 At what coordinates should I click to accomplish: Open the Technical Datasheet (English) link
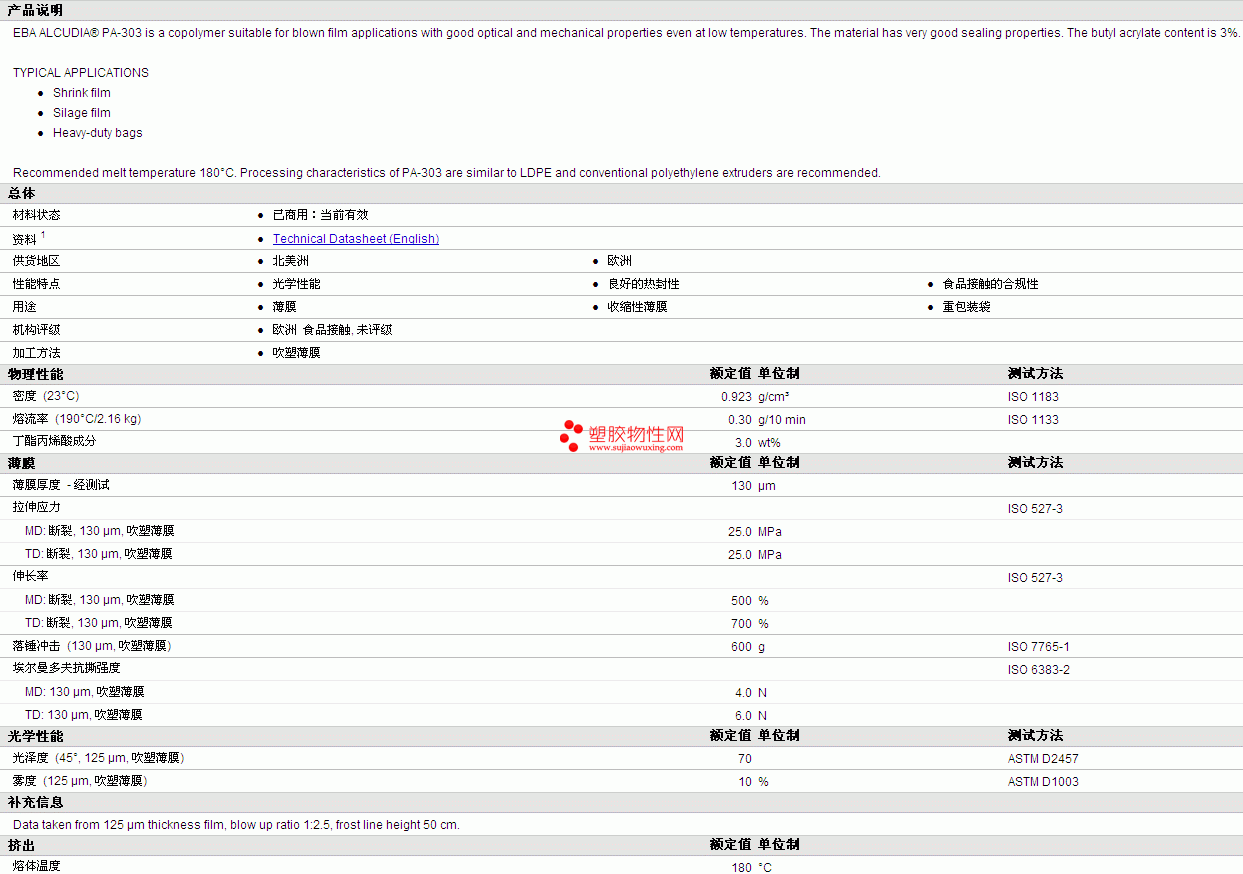(356, 239)
